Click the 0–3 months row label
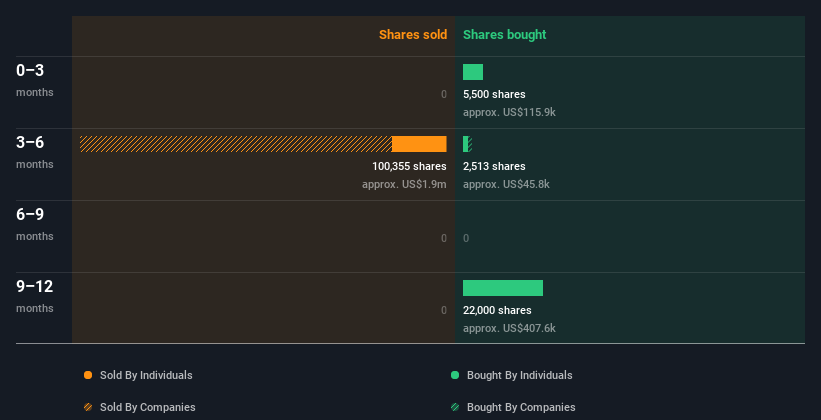 click(35, 80)
